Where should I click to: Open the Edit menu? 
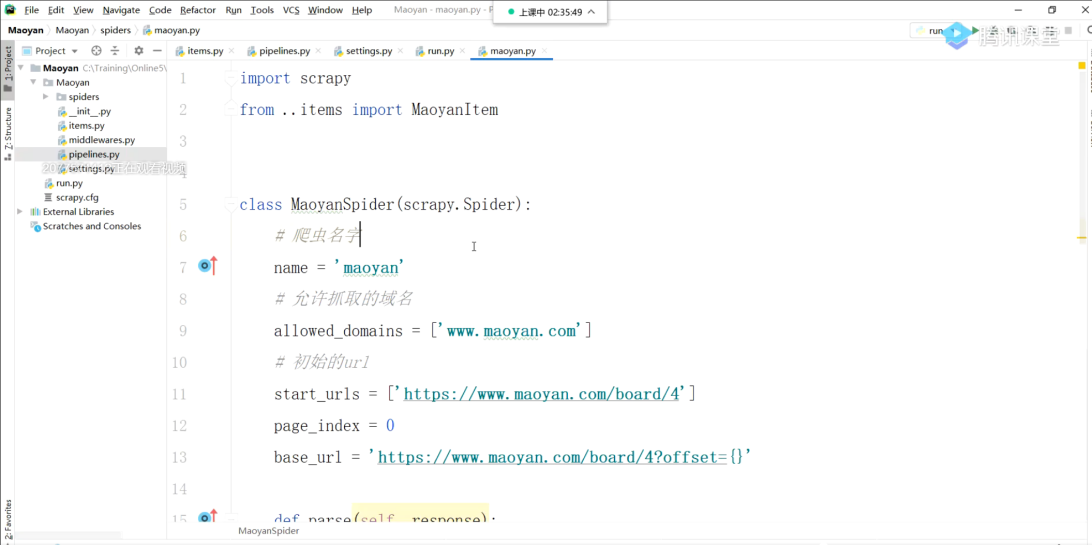56,10
